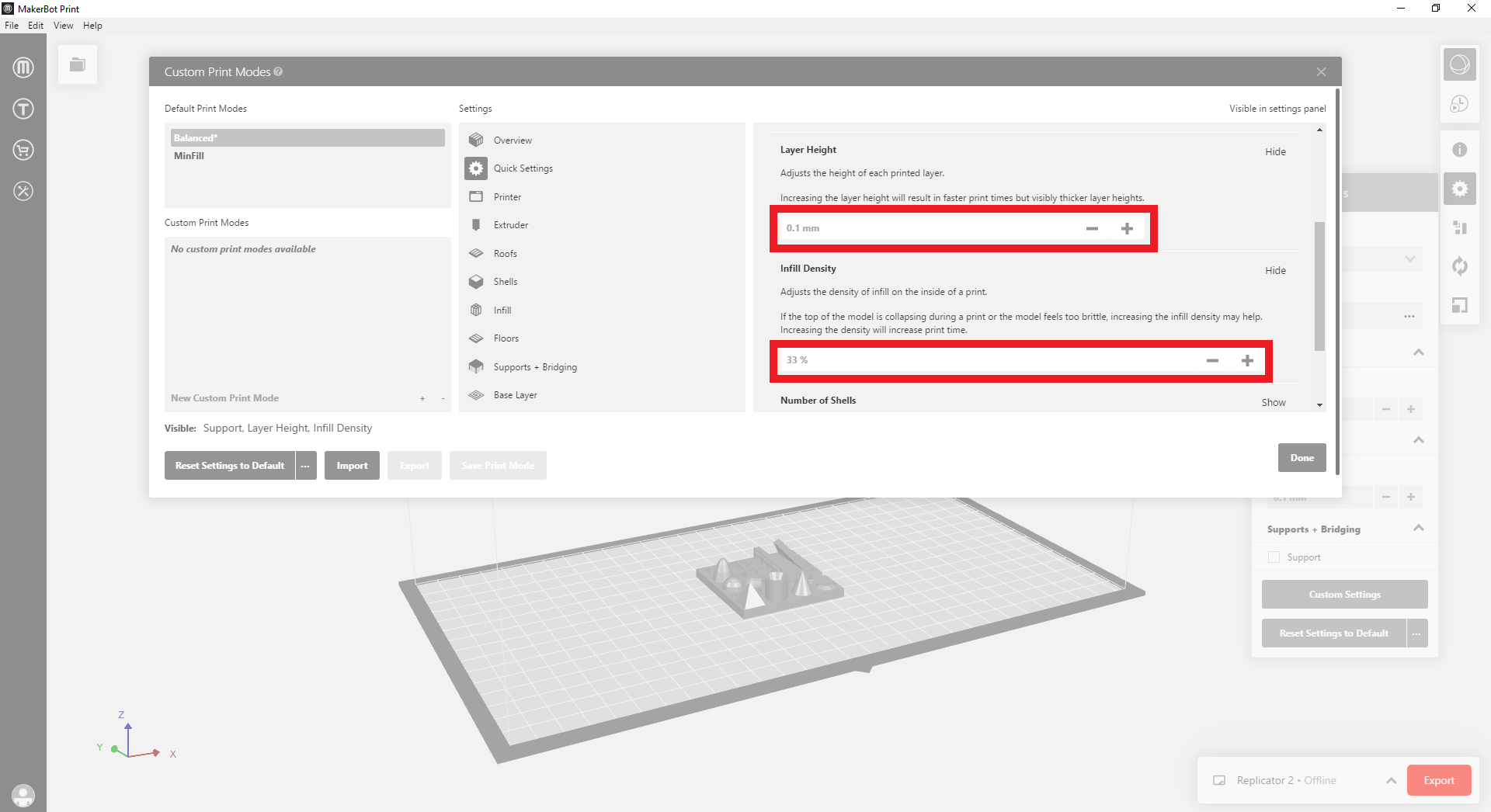1491x812 pixels.
Task: Click the settings list scroll down arrow
Action: pyautogui.click(x=1319, y=405)
